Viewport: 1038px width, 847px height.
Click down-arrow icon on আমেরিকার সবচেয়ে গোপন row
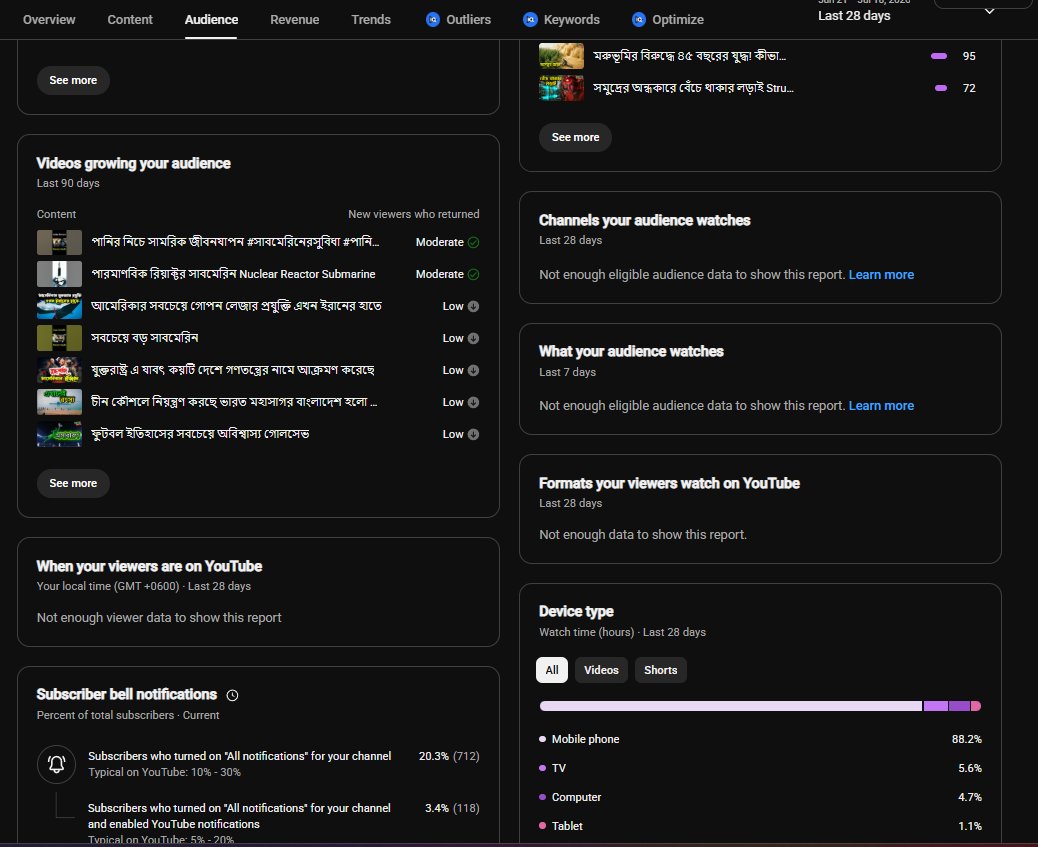(x=473, y=307)
